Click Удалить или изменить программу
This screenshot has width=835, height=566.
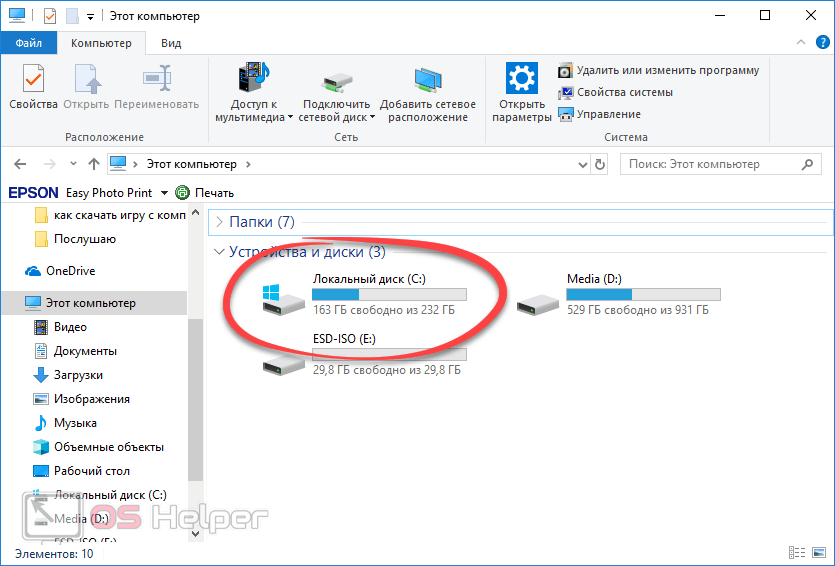tap(667, 70)
